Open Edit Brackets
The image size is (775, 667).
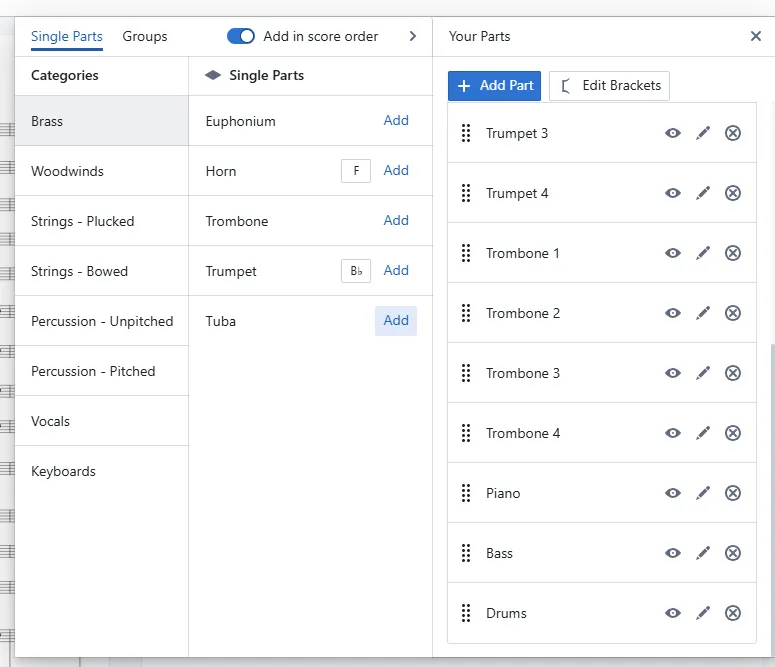coord(609,85)
